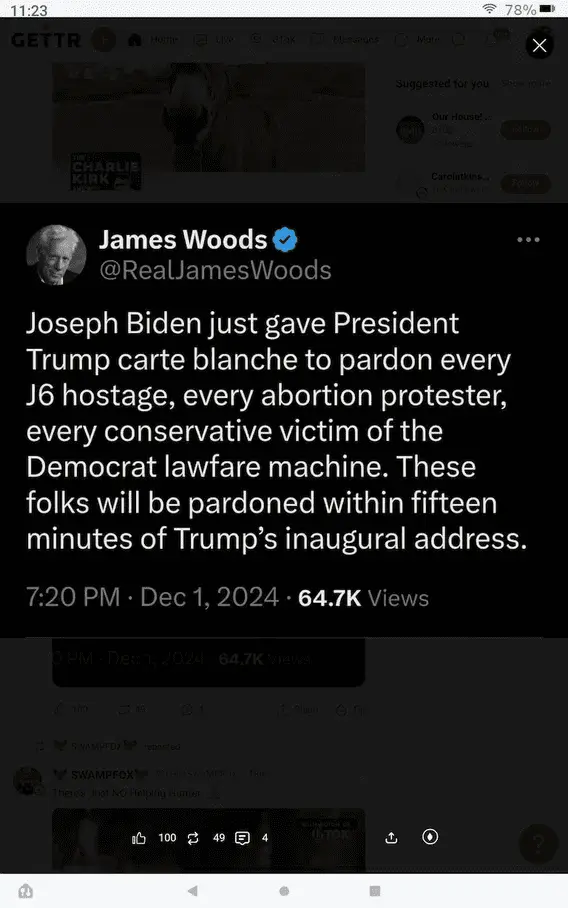Follow the suggested Our House account
Screen dimensions: 568x908
click(x=525, y=129)
